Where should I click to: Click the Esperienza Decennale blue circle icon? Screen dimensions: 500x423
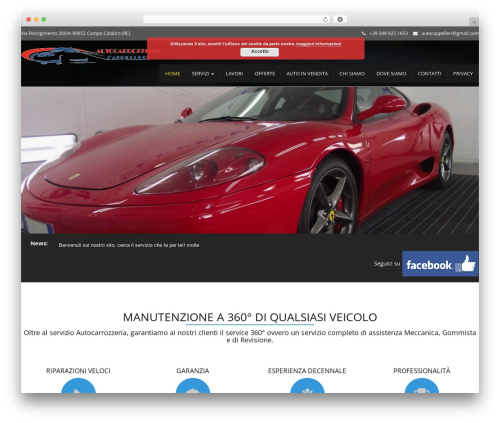(307, 386)
